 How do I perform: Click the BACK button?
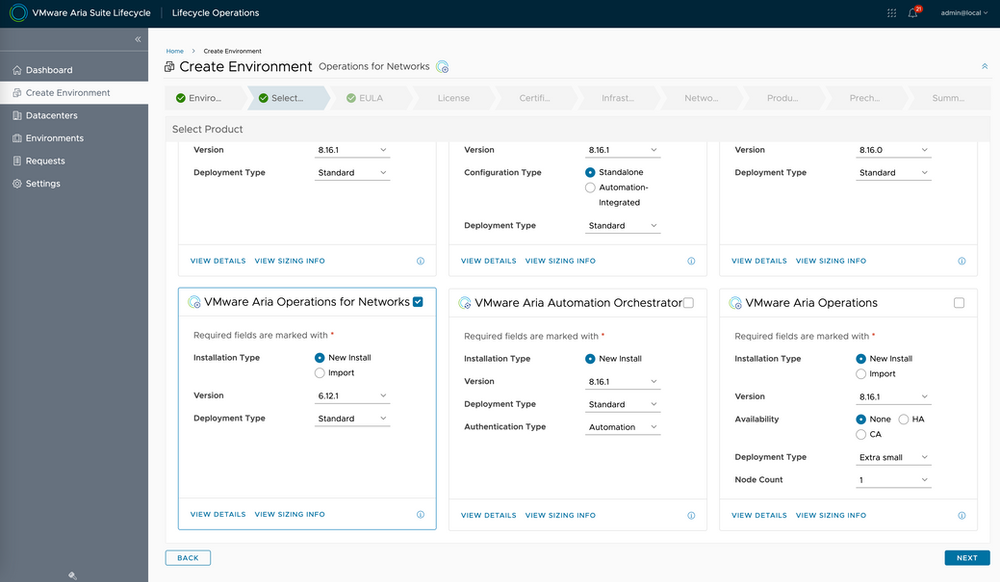tap(188, 558)
